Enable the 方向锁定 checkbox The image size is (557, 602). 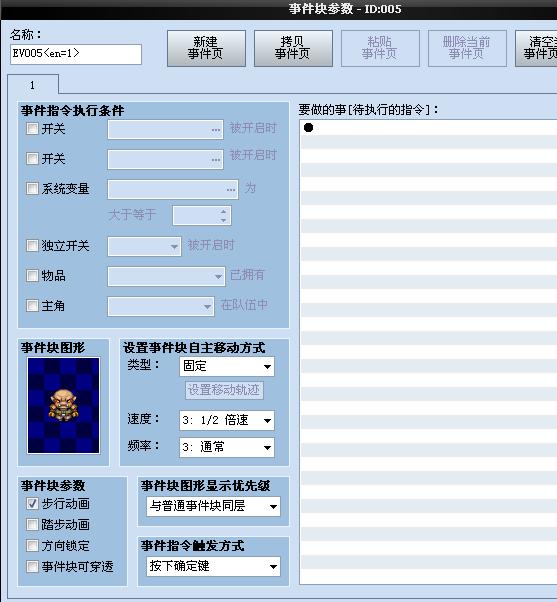tap(32, 546)
